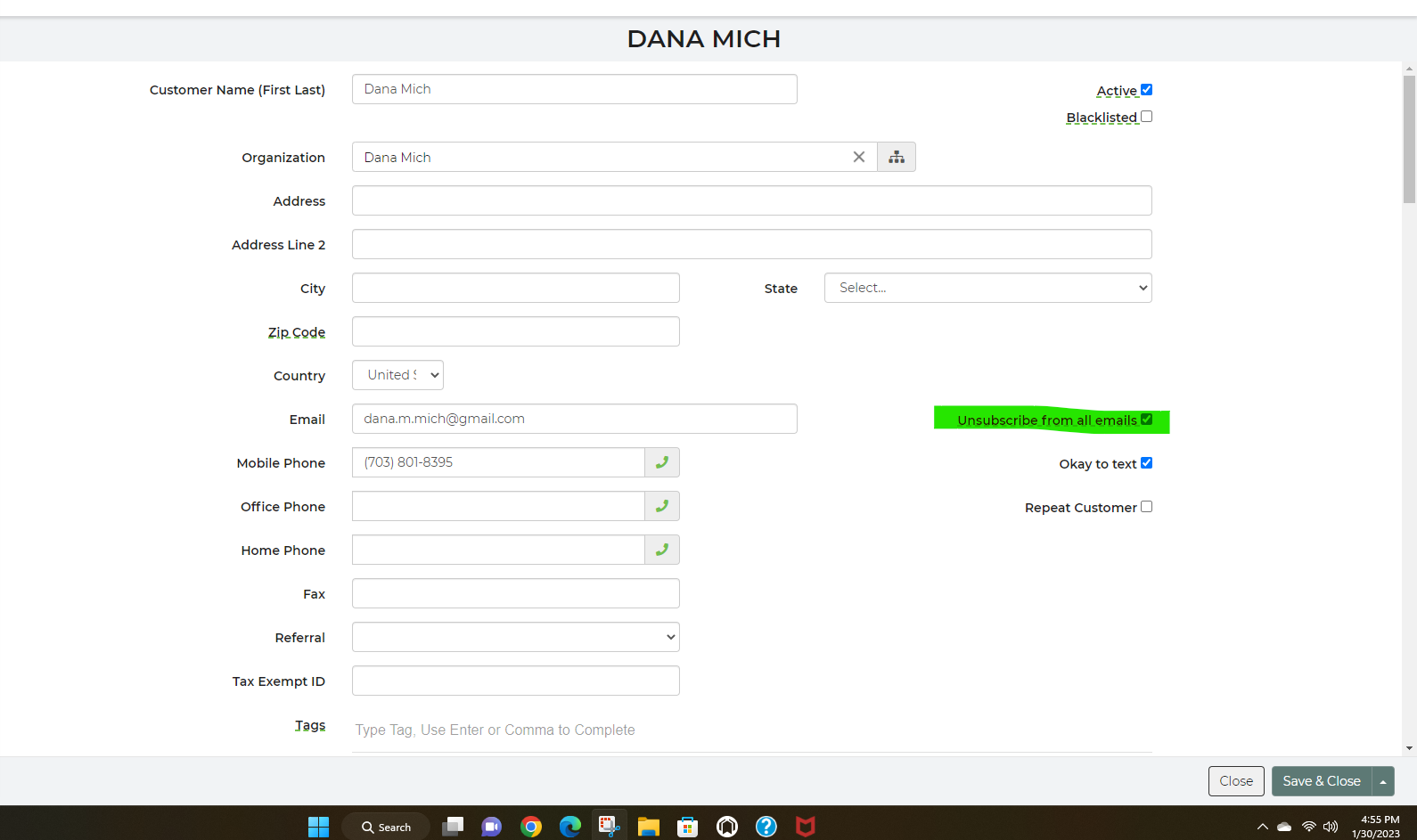Open the State dropdown
Screen dimensions: 1417x840
[987, 288]
